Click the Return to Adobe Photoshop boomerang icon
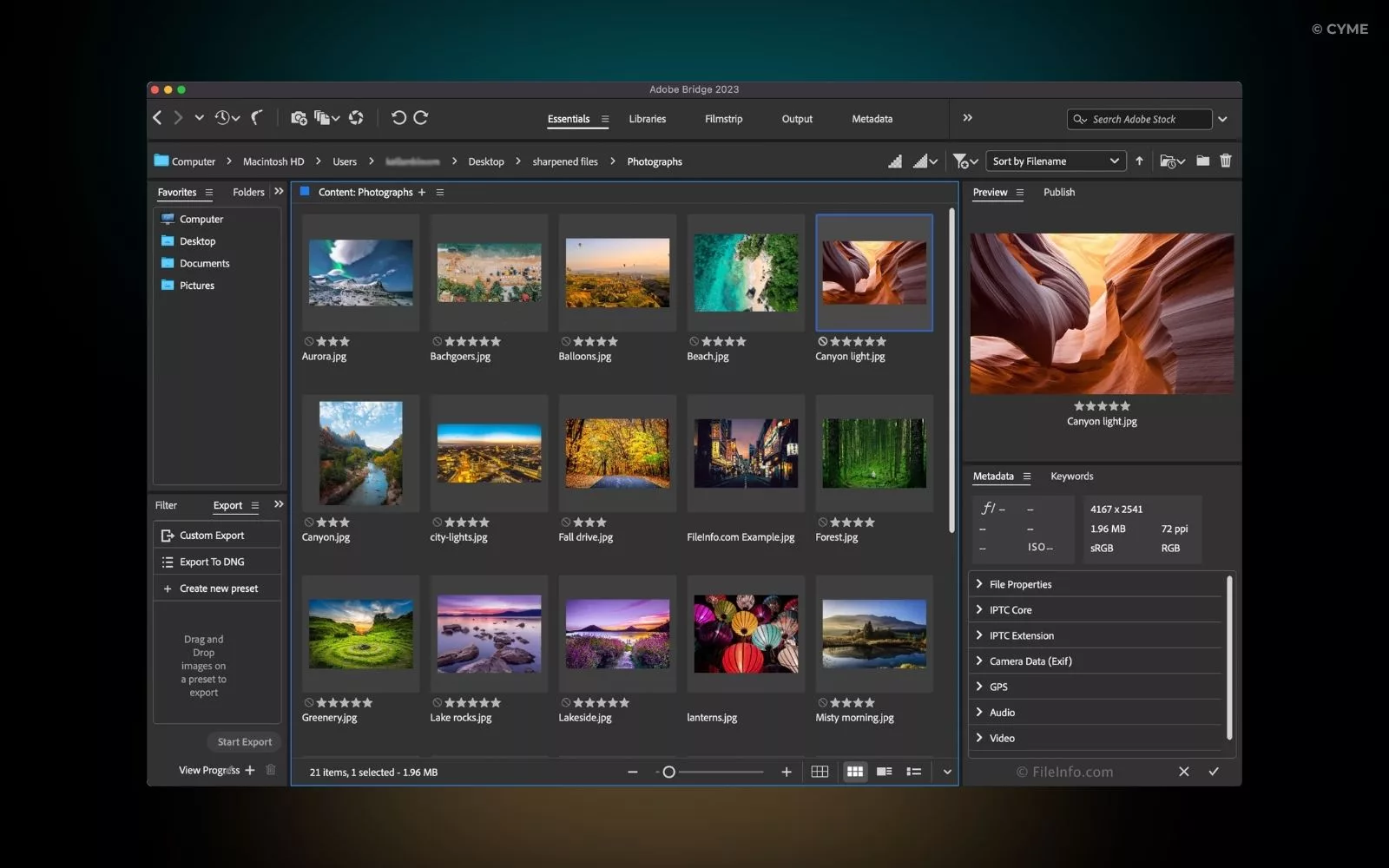The image size is (1389, 868). point(256,117)
